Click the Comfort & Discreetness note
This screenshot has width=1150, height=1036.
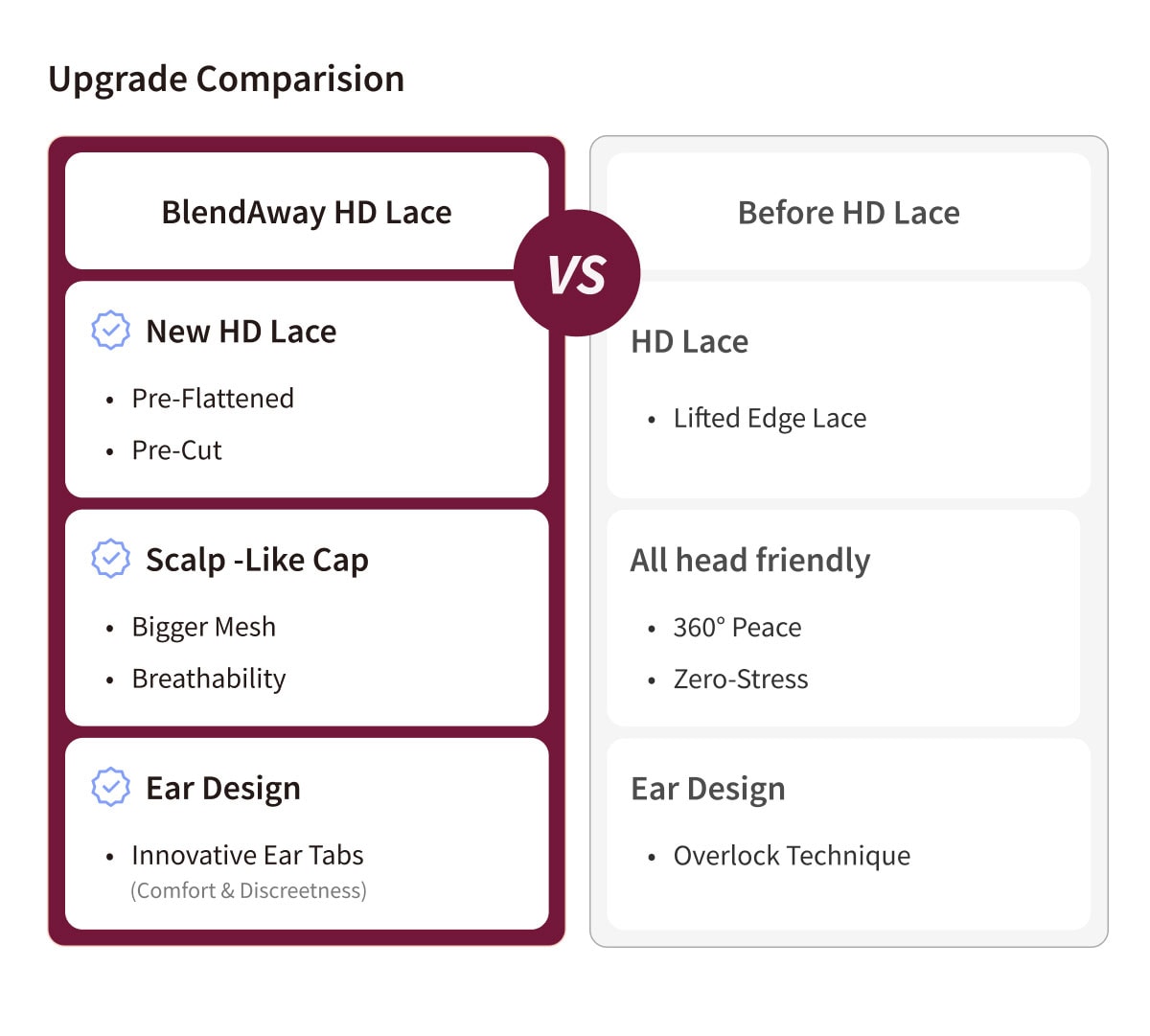click(248, 890)
